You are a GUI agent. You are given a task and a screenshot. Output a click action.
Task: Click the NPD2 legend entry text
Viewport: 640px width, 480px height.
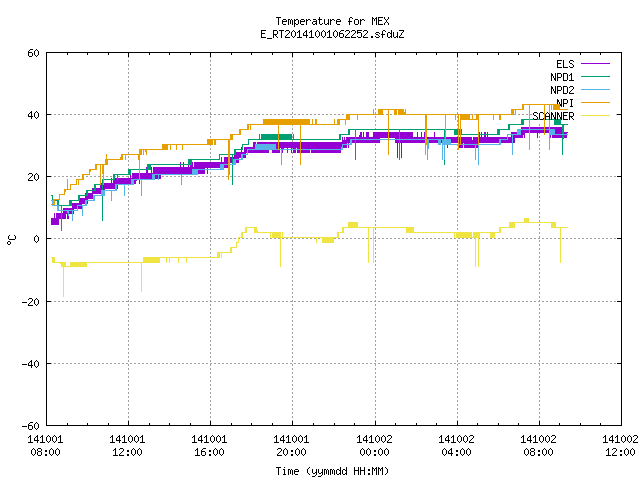(x=562, y=90)
